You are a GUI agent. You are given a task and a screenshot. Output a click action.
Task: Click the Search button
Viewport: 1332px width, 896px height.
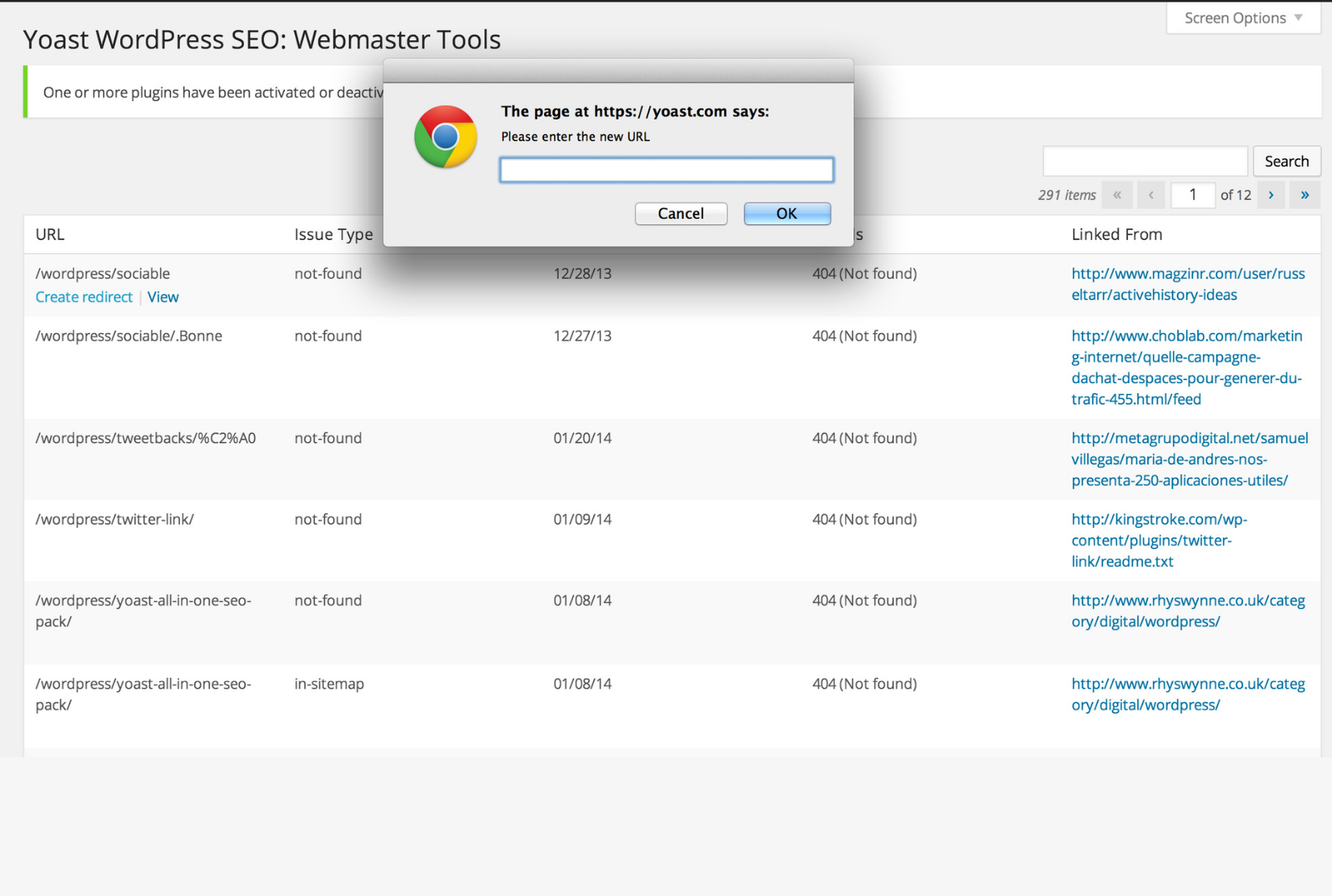pos(1287,161)
